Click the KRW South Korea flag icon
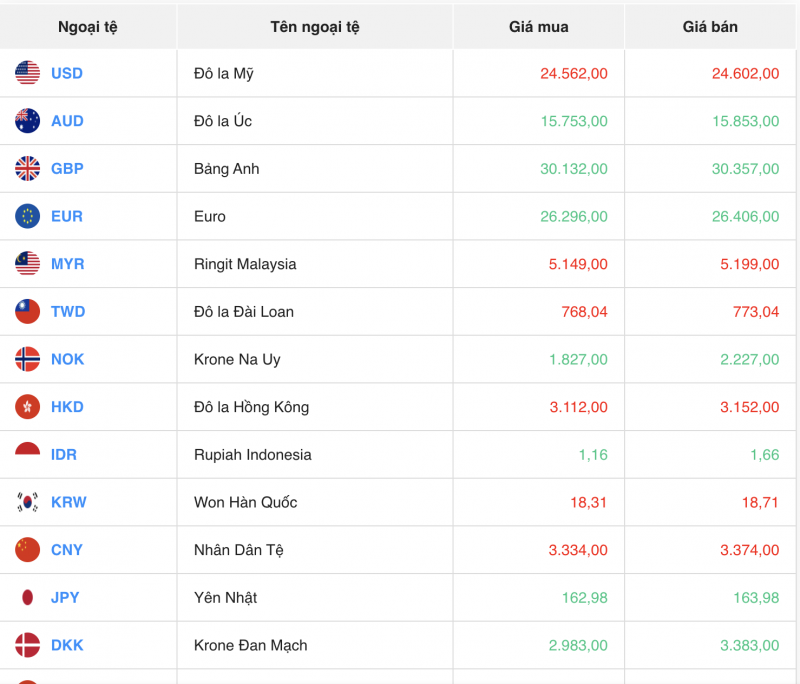 click(x=25, y=502)
